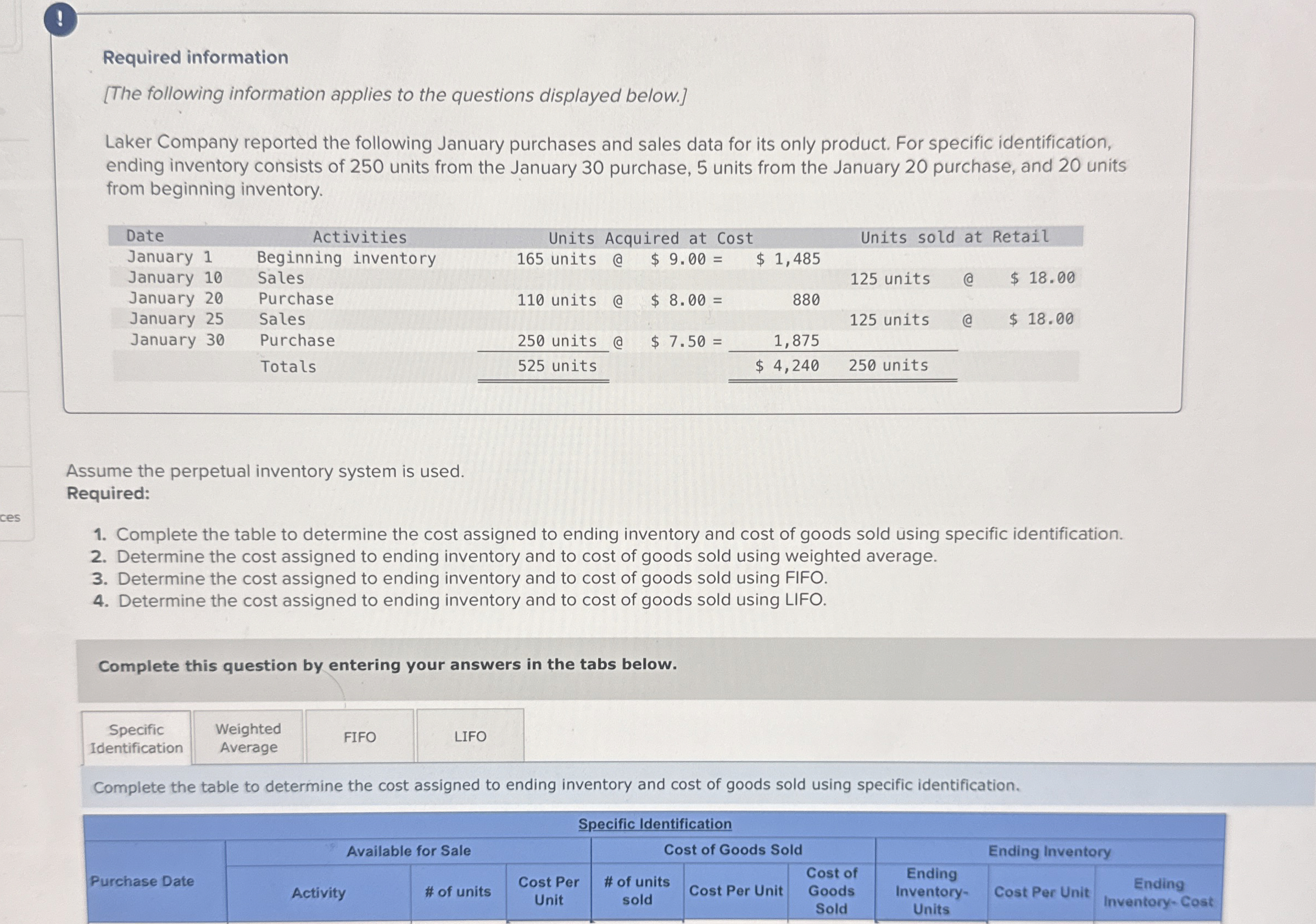
Task: Click the '# of units' column header
Action: (458, 892)
